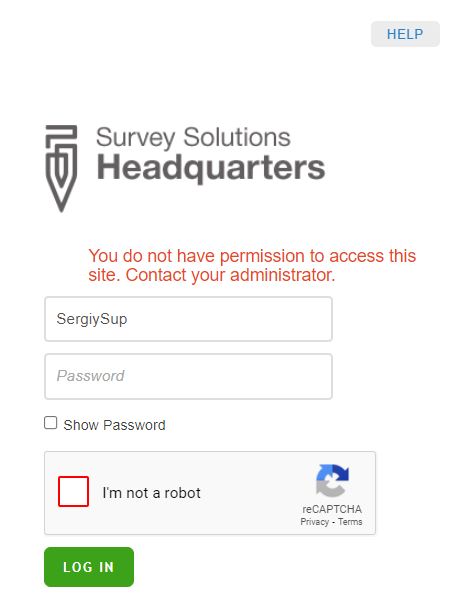The image size is (469, 614).
Task: Click the Survey Solutions title text
Action: [193, 137]
